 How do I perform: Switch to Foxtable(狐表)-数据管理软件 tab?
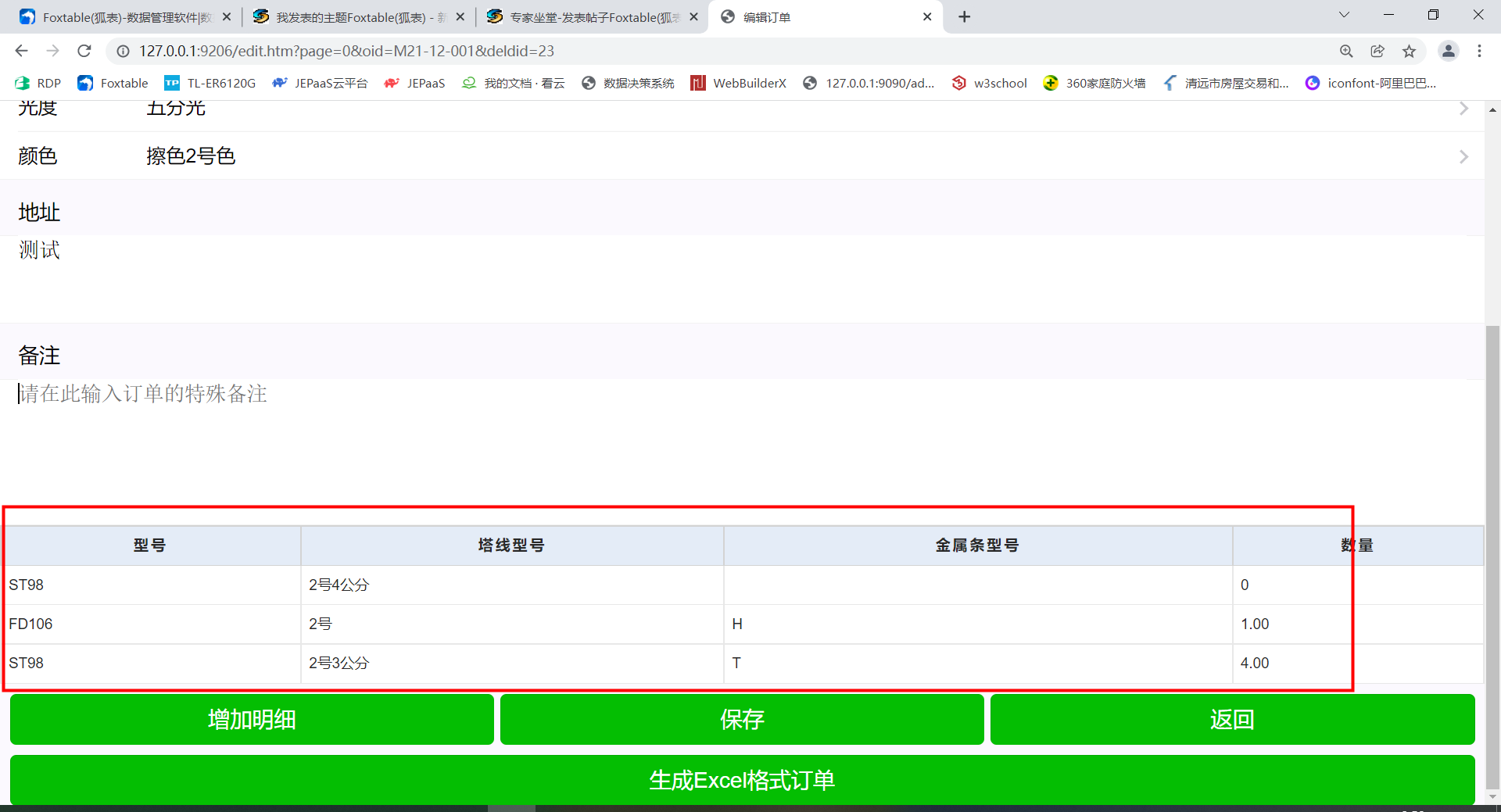tap(125, 16)
